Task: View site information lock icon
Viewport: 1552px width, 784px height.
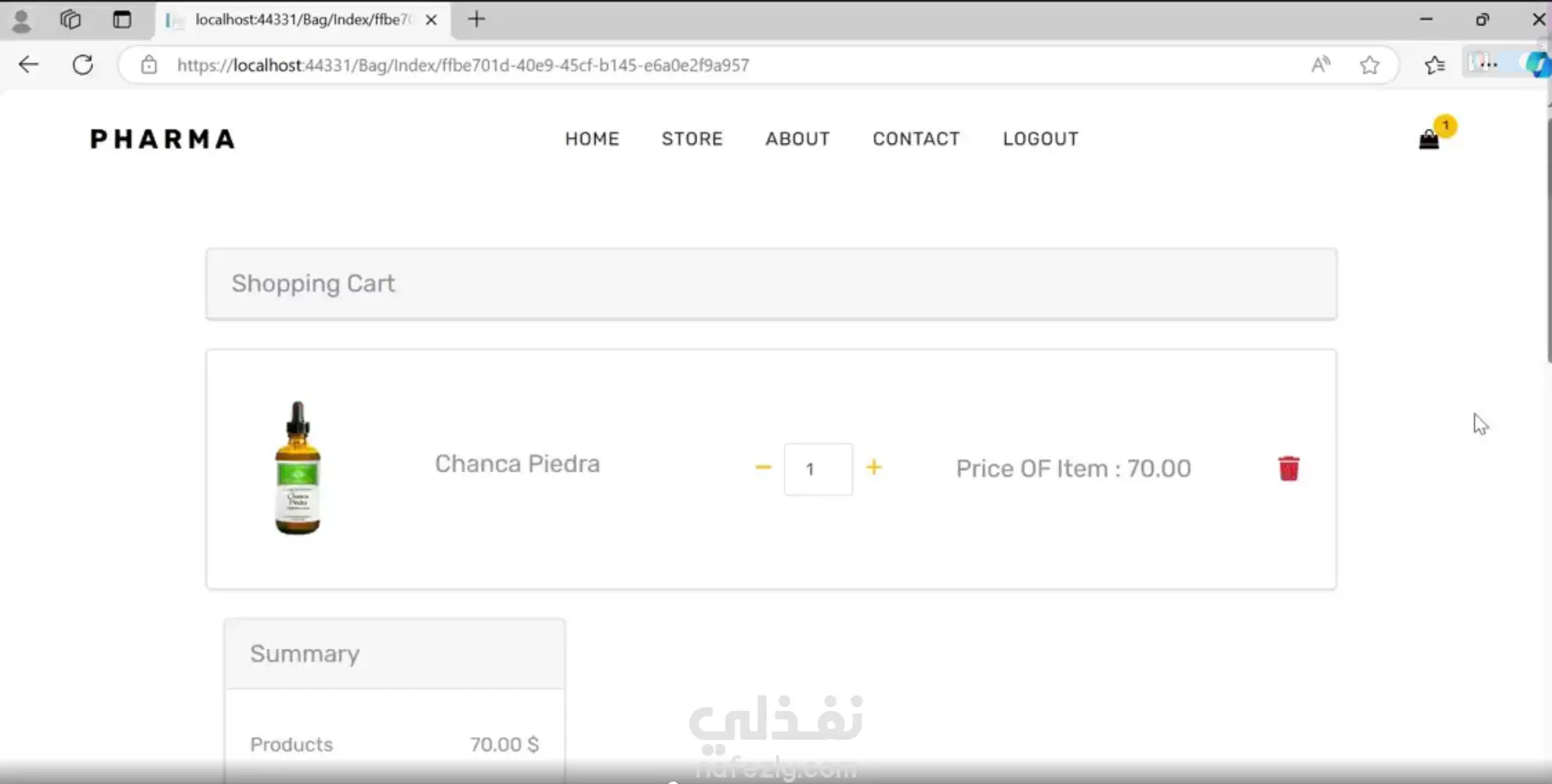Action: pyautogui.click(x=148, y=65)
